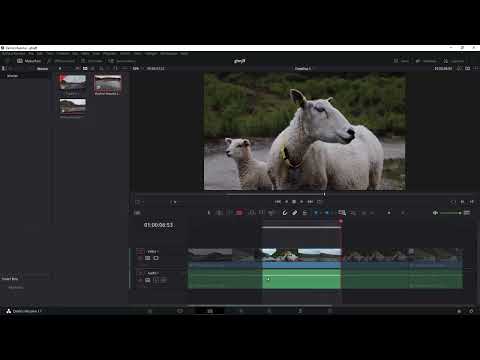Jump to first frame in viewer
The width and height of the screenshot is (480, 360).
(x=278, y=202)
